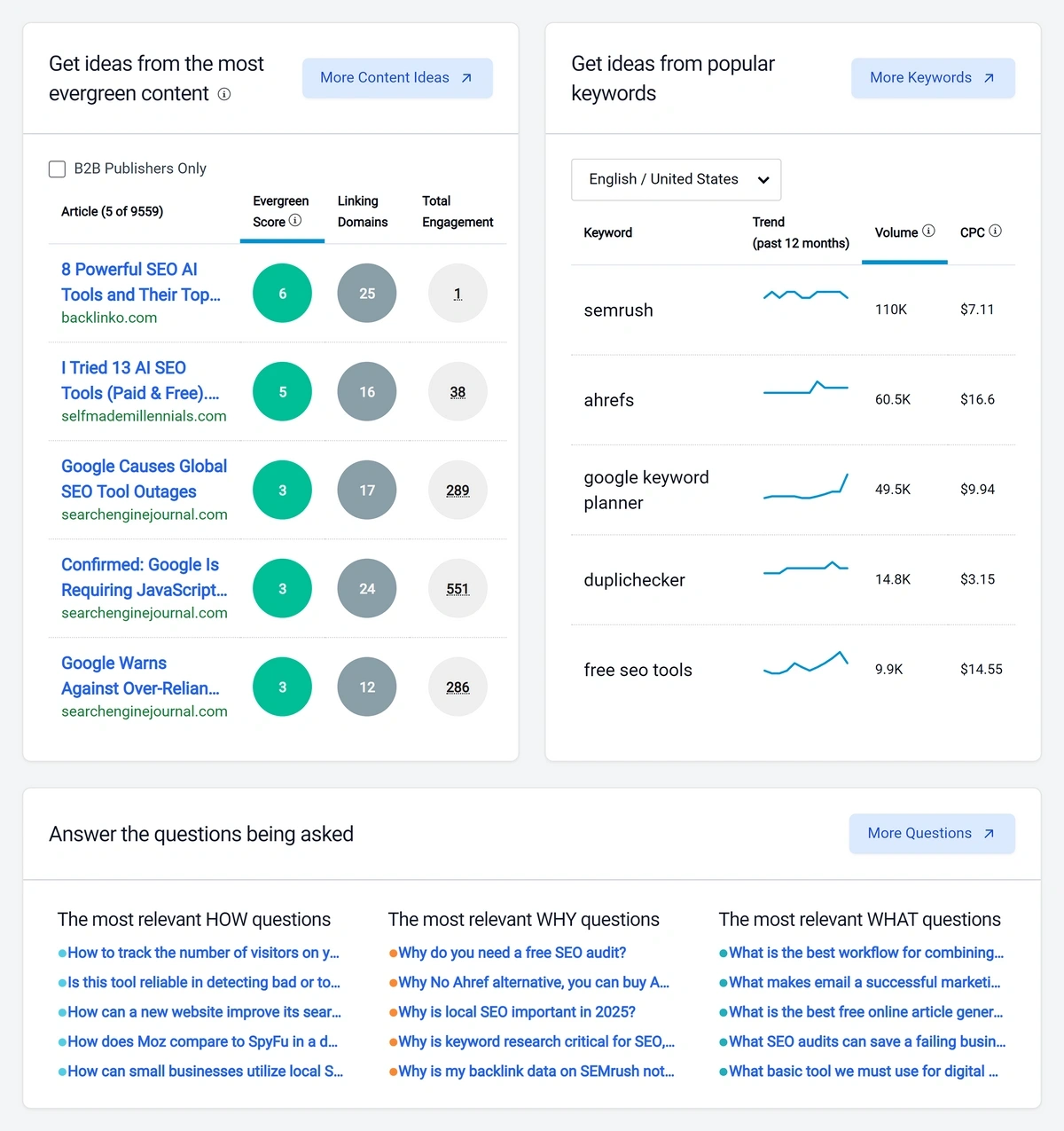
Task: Click the semrush trend sparkline
Action: point(806,295)
